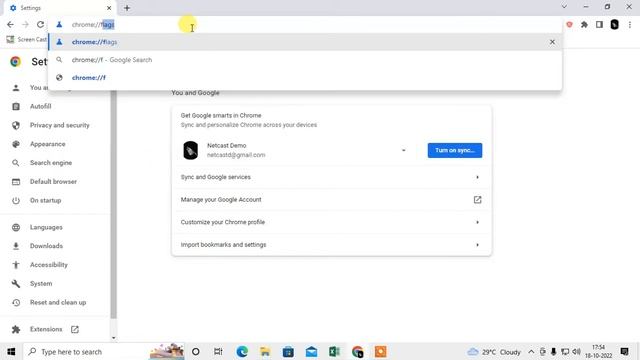Image resolution: width=640 pixels, height=360 pixels.
Task: Open the profile avatar in toolbar
Action: [614, 24]
